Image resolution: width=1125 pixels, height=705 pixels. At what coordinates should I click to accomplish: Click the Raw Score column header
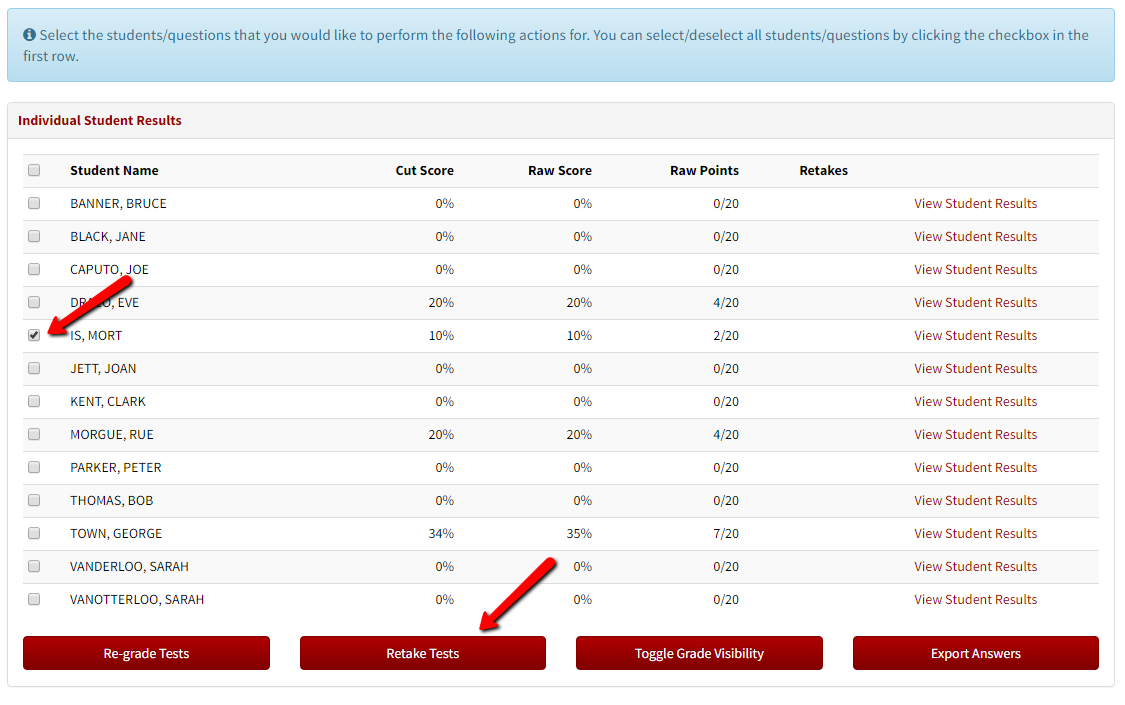coord(559,170)
